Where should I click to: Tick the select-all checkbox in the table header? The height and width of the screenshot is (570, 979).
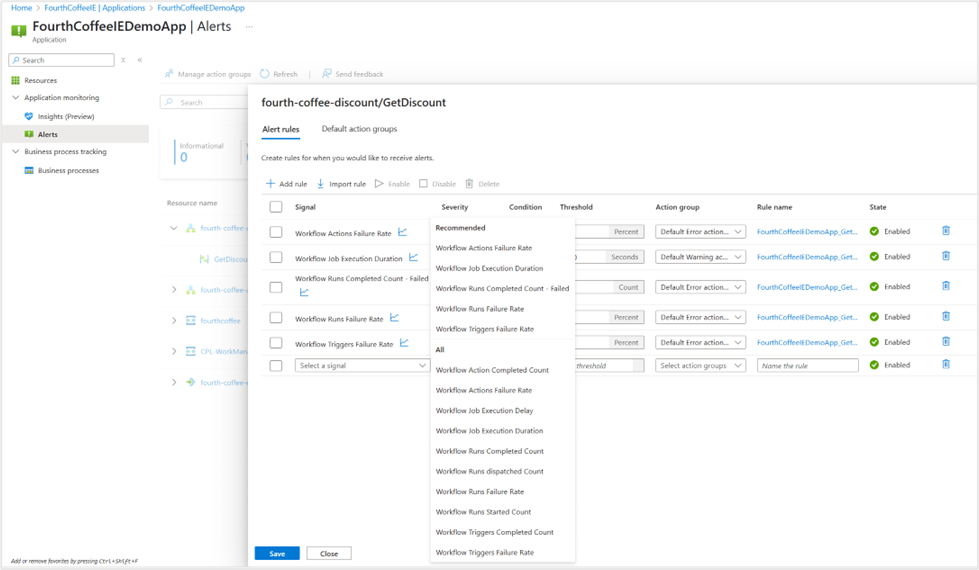pyautogui.click(x=276, y=207)
